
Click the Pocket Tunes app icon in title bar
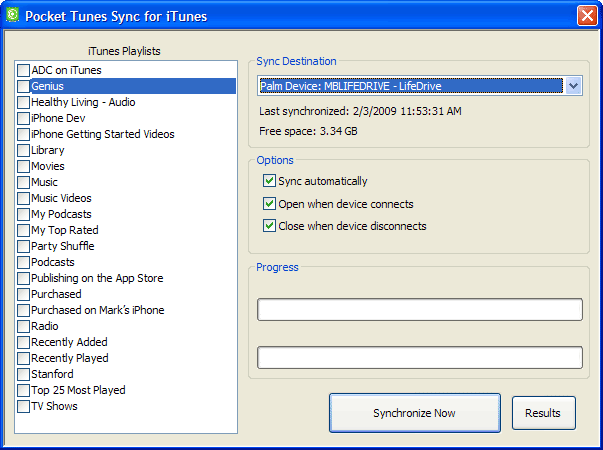[13, 15]
